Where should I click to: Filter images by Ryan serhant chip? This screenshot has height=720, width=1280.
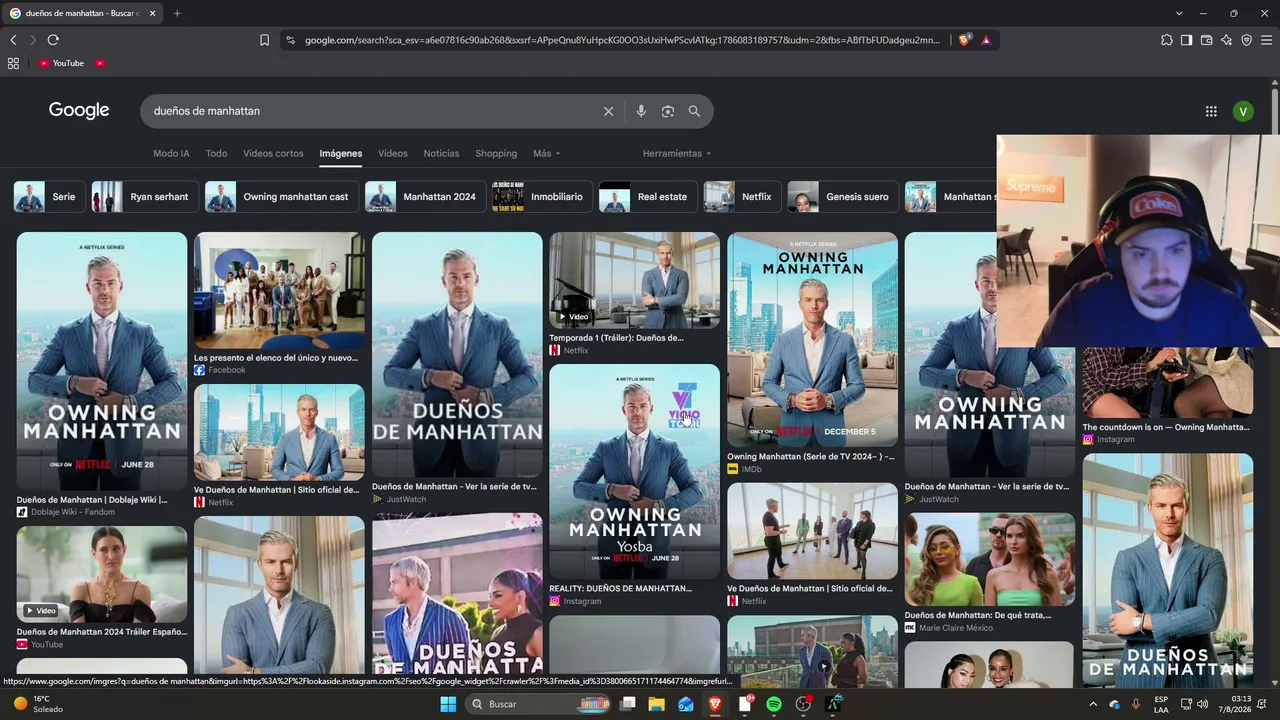tap(144, 197)
